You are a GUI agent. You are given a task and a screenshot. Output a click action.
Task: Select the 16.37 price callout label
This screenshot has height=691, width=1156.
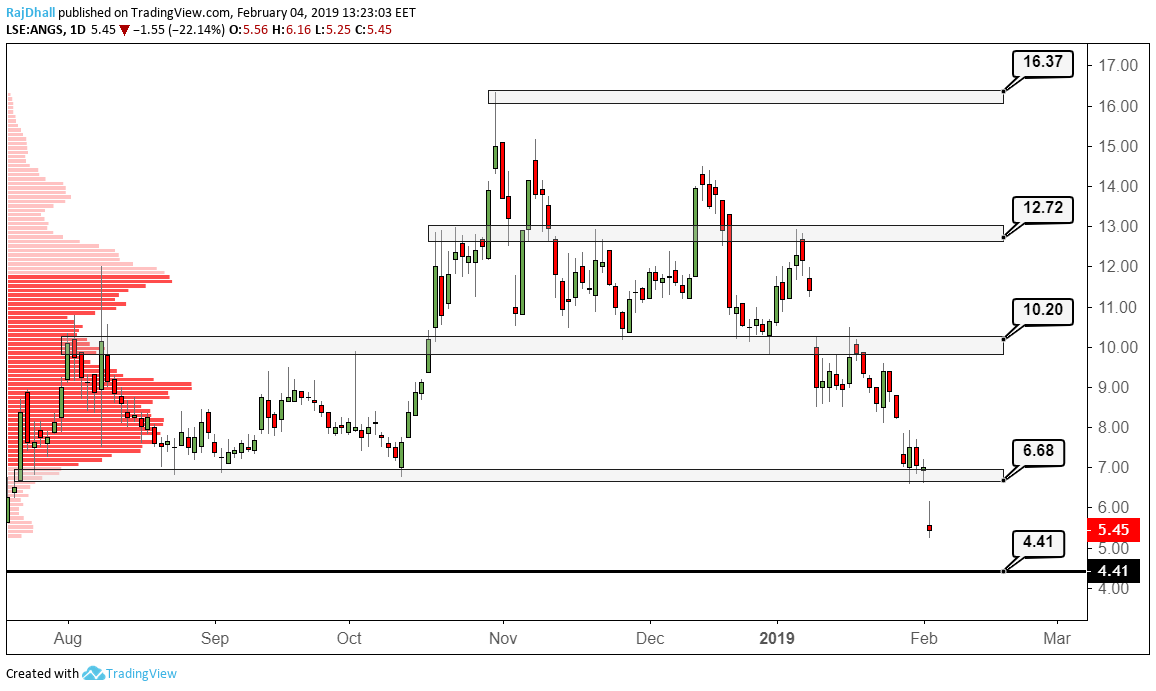pyautogui.click(x=1042, y=62)
